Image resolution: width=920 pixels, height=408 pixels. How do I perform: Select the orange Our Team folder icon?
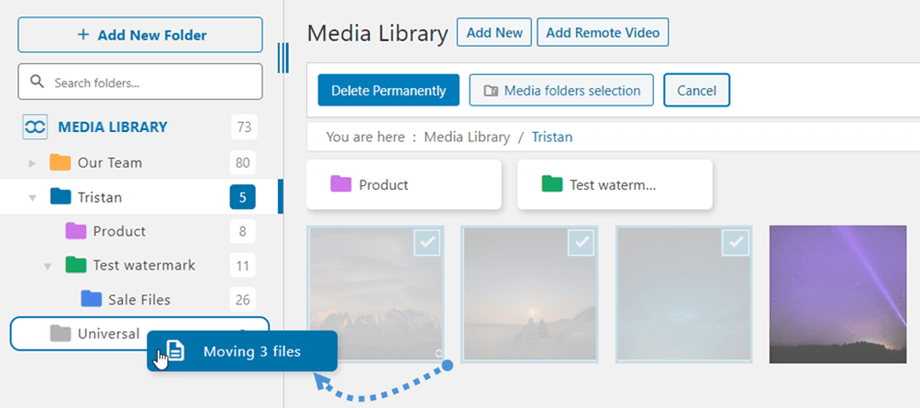coord(60,162)
